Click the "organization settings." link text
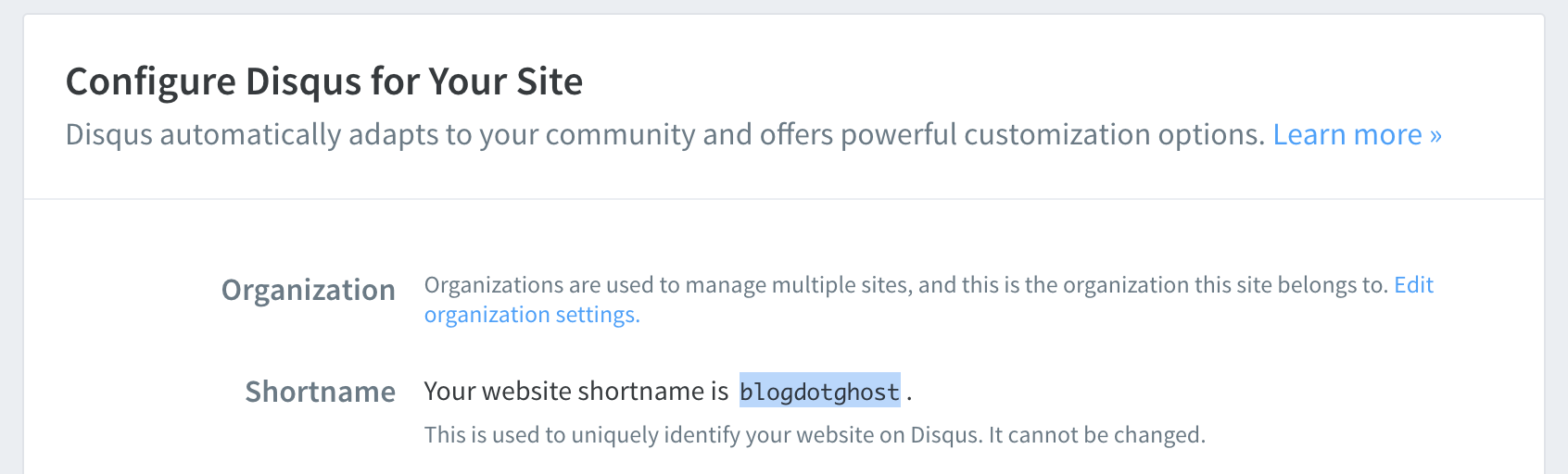This screenshot has height=474, width=1568. click(532, 315)
